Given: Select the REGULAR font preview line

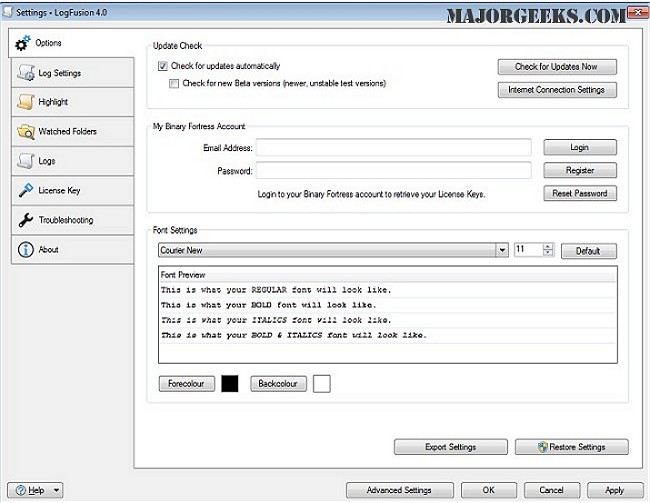Looking at the screenshot, I should click(388, 290).
